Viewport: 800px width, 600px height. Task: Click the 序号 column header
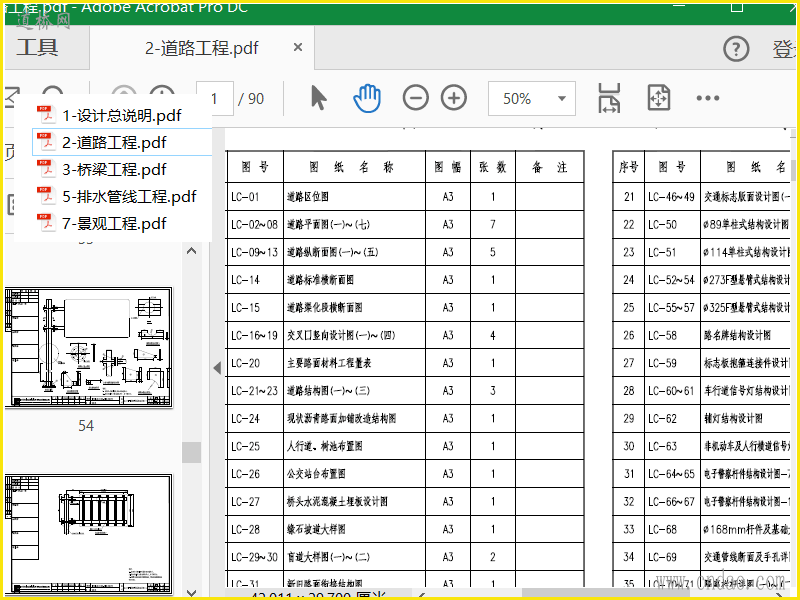tap(629, 167)
